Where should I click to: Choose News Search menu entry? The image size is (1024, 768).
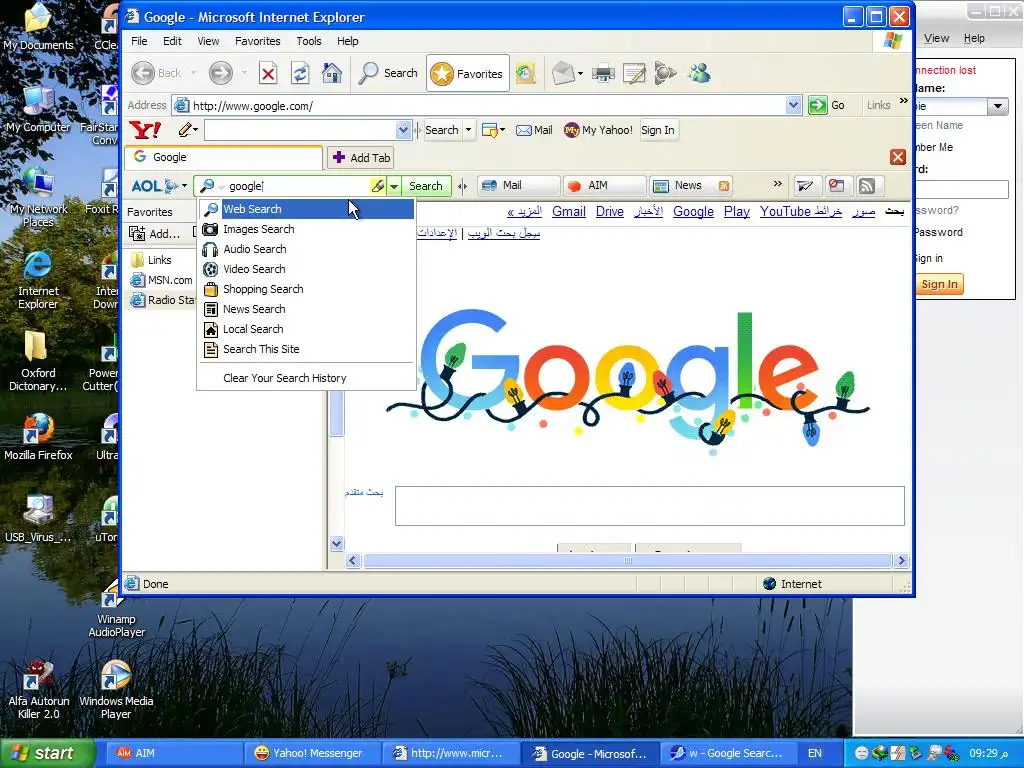(x=307, y=309)
